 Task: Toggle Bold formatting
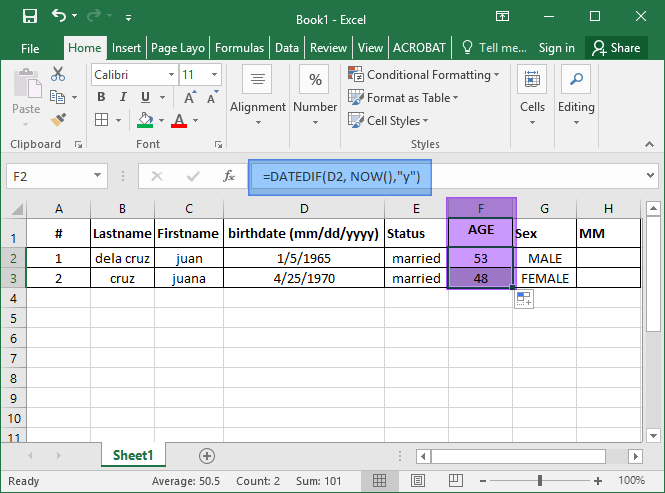(x=101, y=97)
